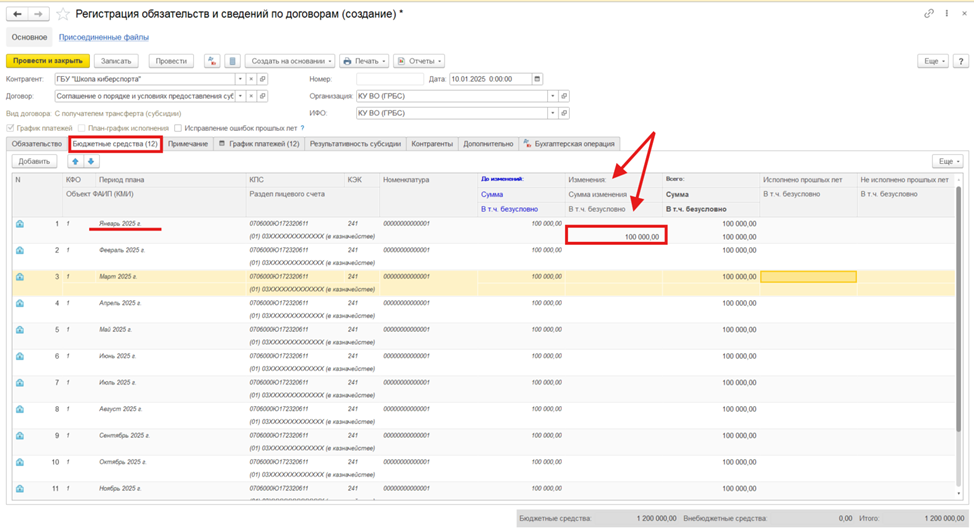Screen dimensions: 974x528
Task: Open Присоединенные файлы link
Action: (x=104, y=37)
